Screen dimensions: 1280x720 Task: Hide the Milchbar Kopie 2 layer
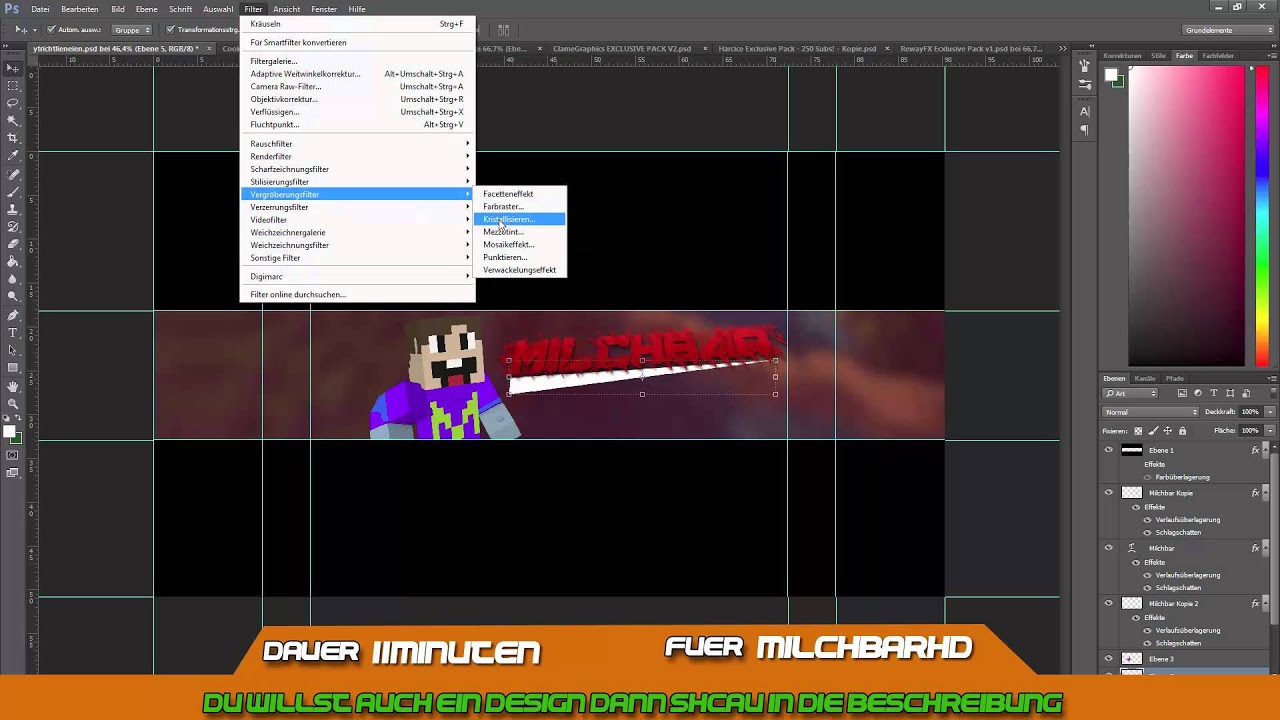tap(1108, 603)
